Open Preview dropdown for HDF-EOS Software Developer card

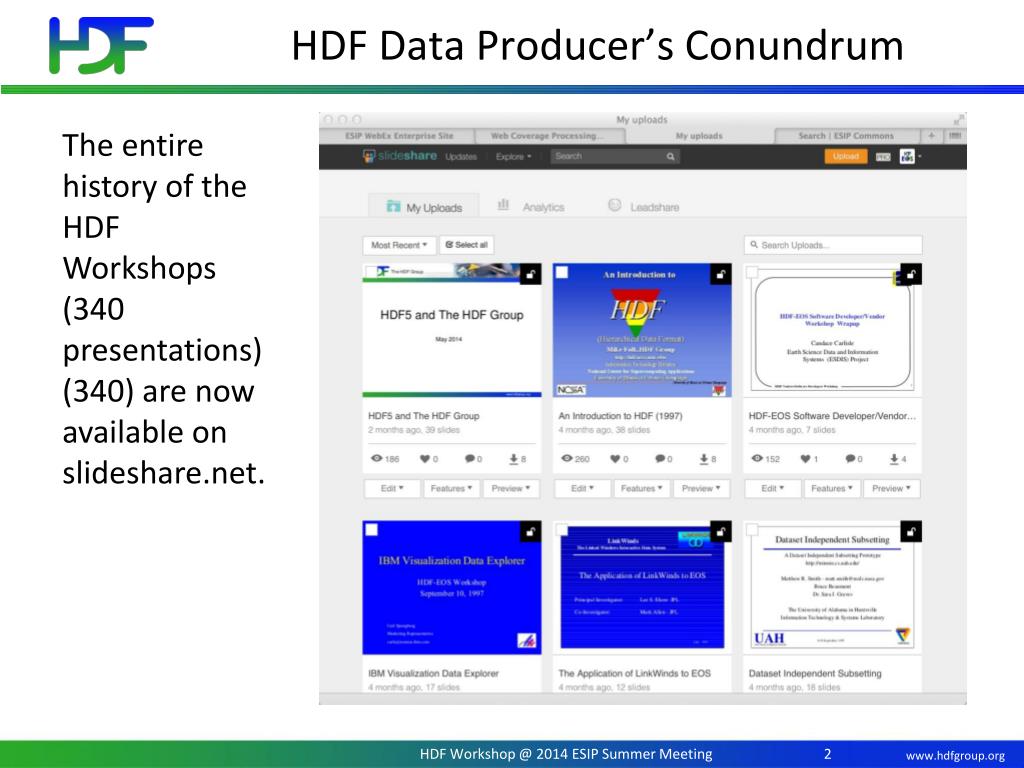(x=892, y=488)
